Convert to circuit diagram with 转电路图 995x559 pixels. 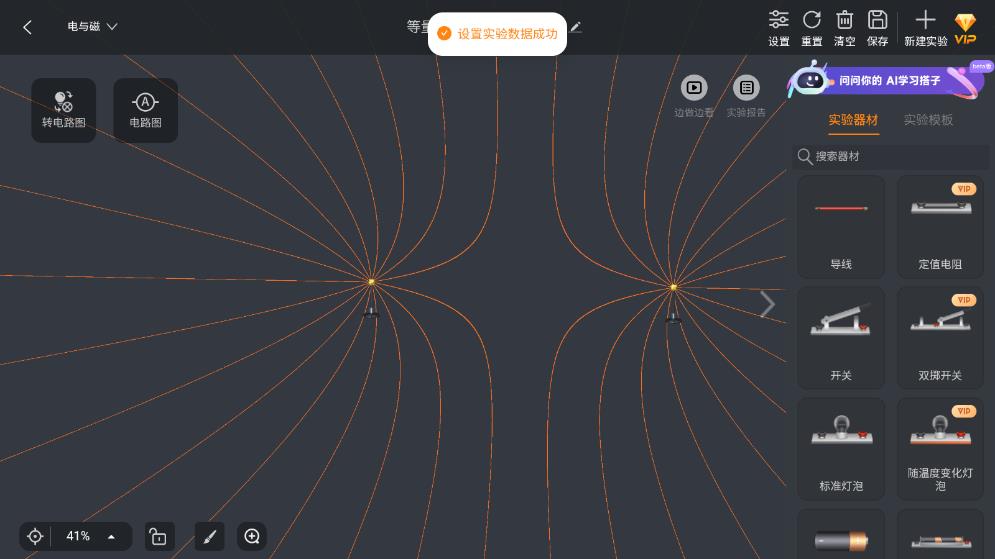(64, 110)
